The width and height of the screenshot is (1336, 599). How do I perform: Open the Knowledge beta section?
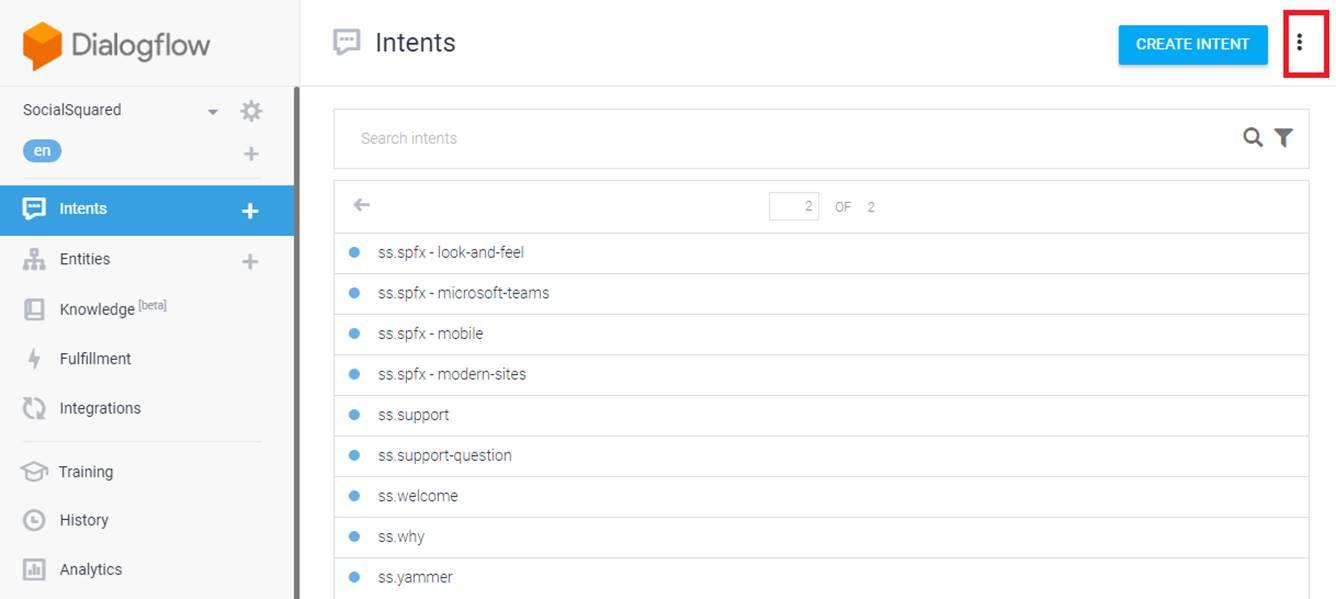tap(97, 309)
